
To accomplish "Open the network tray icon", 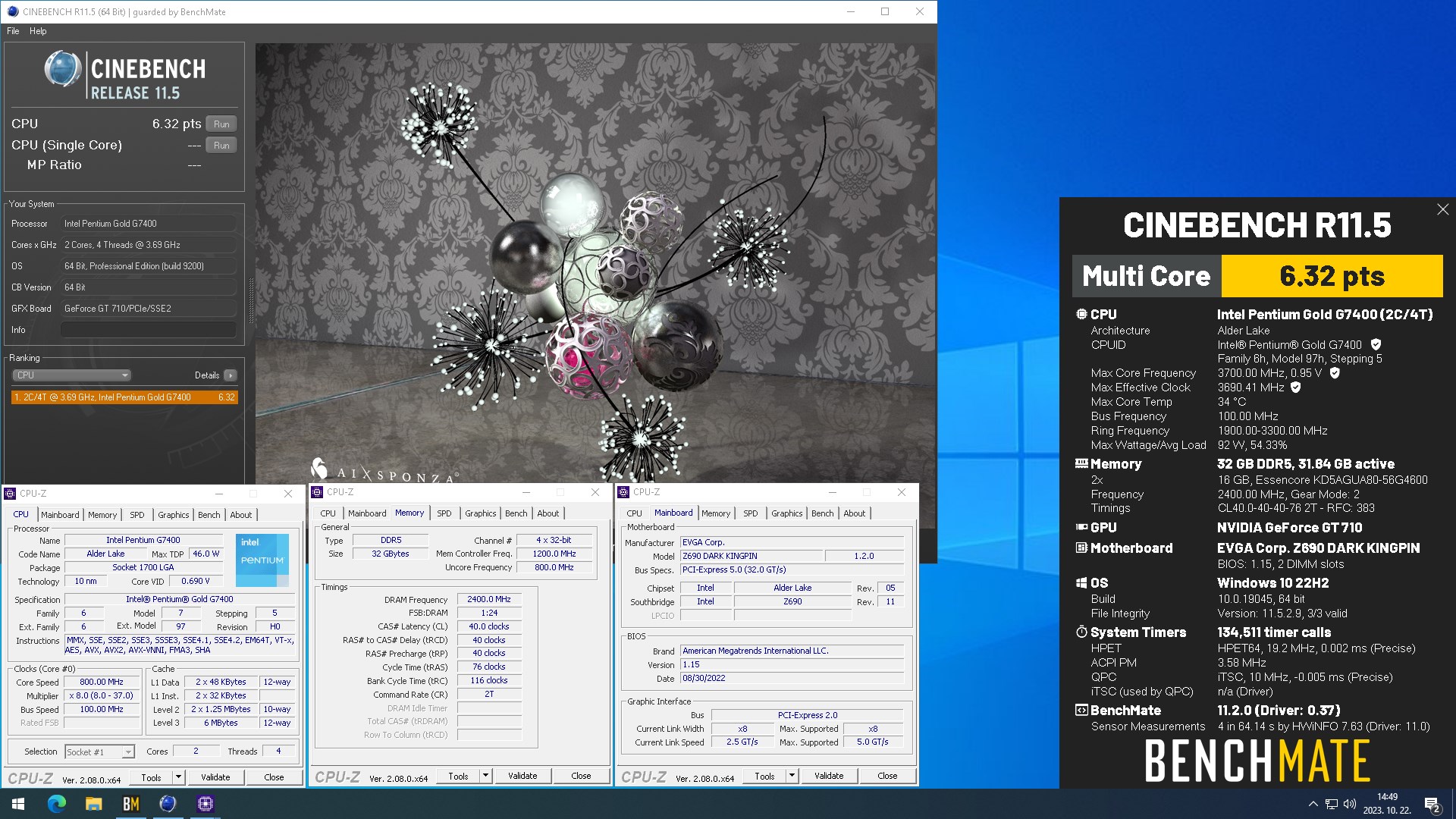I will coord(1332,804).
